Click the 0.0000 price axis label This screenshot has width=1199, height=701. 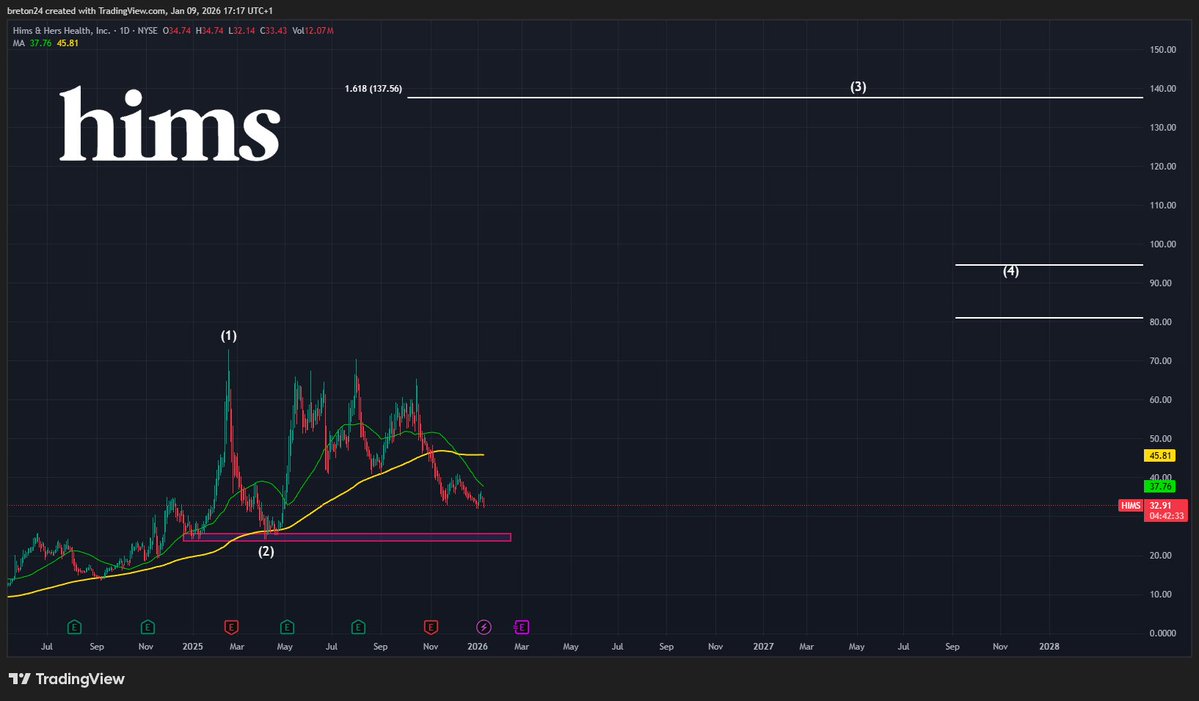coord(1162,633)
